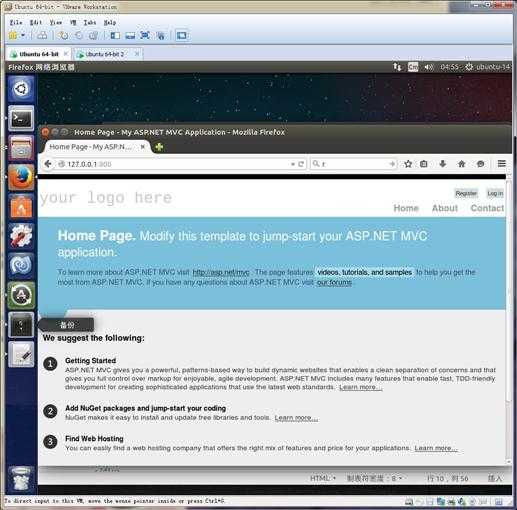Open Ubuntu Software Center launcher icon
The width and height of the screenshot is (517, 510).
coord(21,206)
